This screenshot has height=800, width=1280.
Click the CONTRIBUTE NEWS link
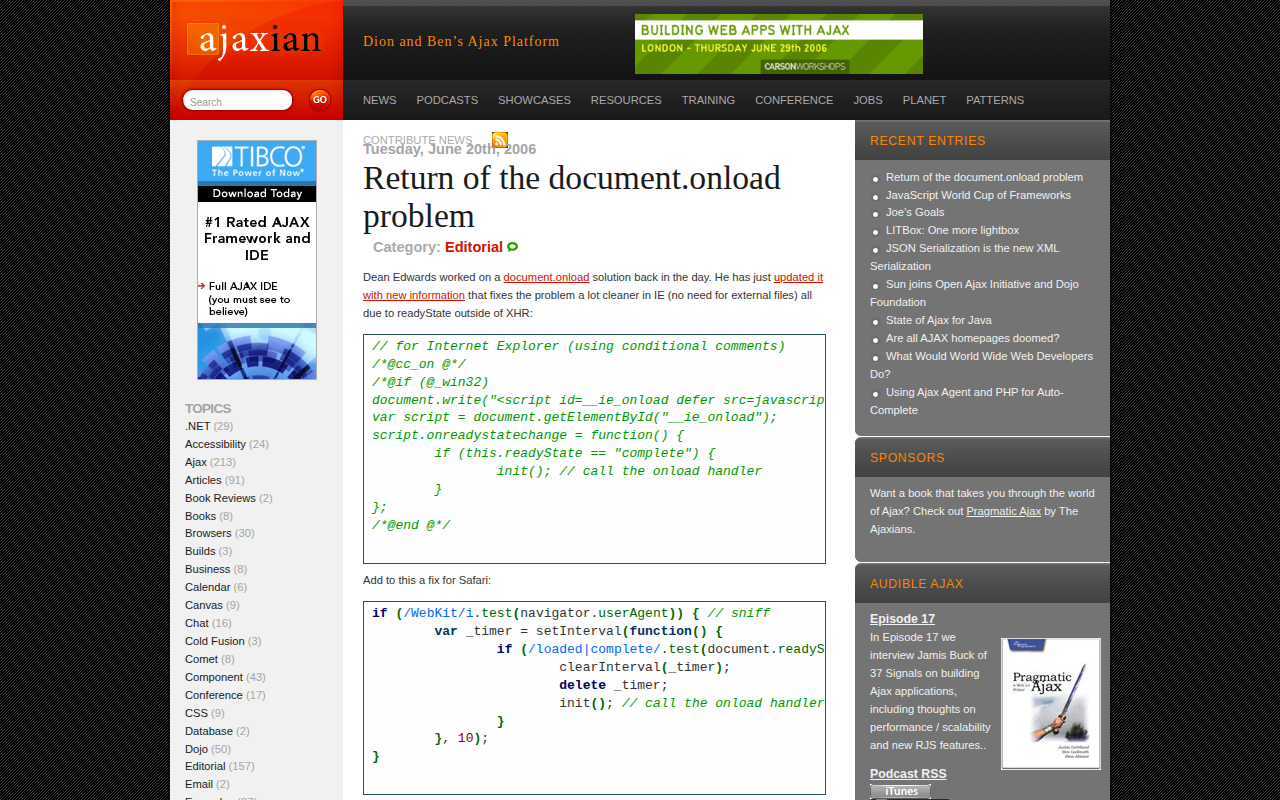pyautogui.click(x=417, y=139)
